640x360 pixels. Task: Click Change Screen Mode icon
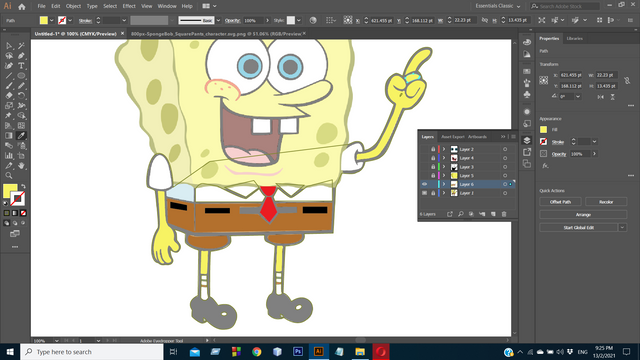pyautogui.click(x=15, y=234)
